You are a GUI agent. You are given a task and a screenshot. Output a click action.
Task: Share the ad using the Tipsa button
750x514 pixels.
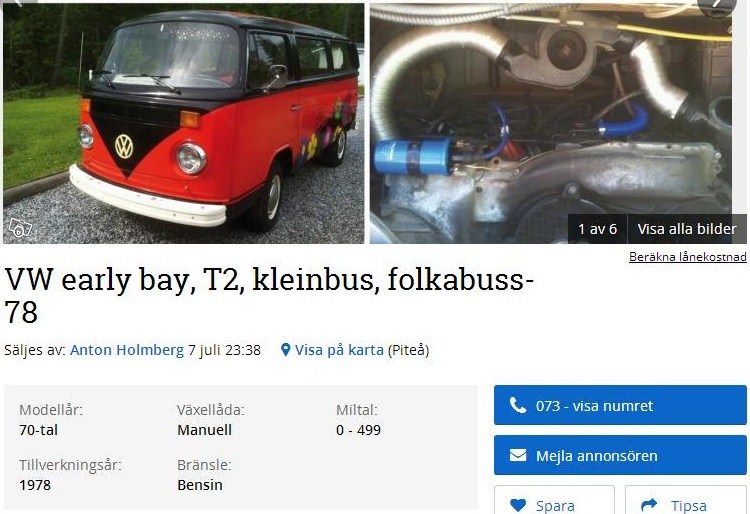click(x=686, y=500)
